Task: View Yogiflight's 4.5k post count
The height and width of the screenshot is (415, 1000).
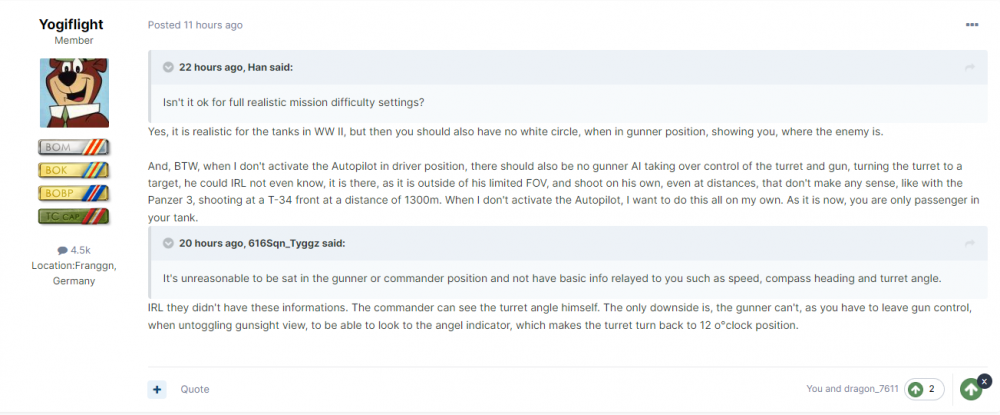Action: click(73, 250)
